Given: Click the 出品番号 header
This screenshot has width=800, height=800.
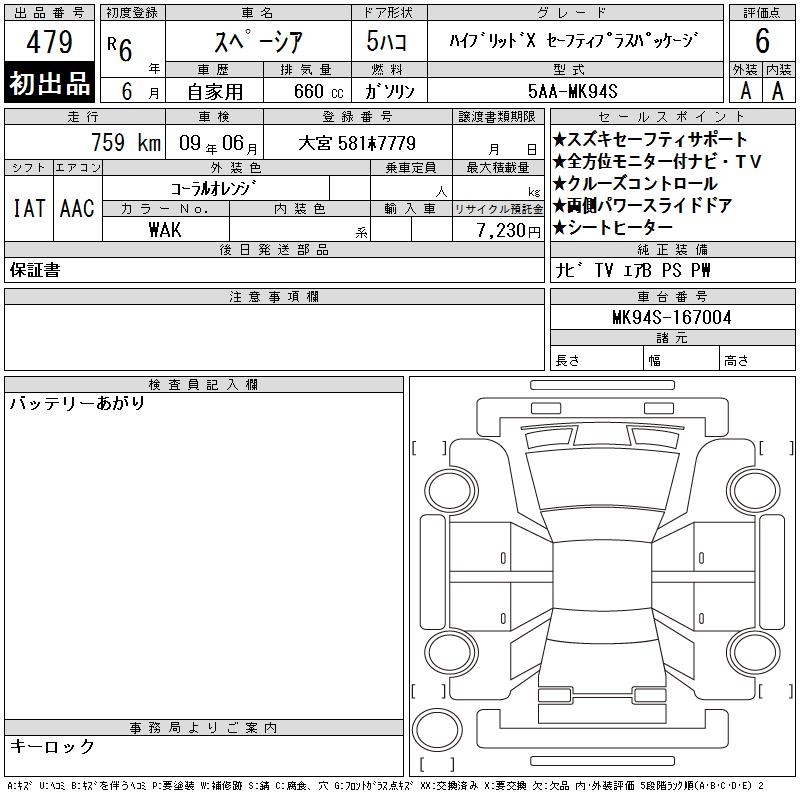Looking at the screenshot, I should click(49, 13).
